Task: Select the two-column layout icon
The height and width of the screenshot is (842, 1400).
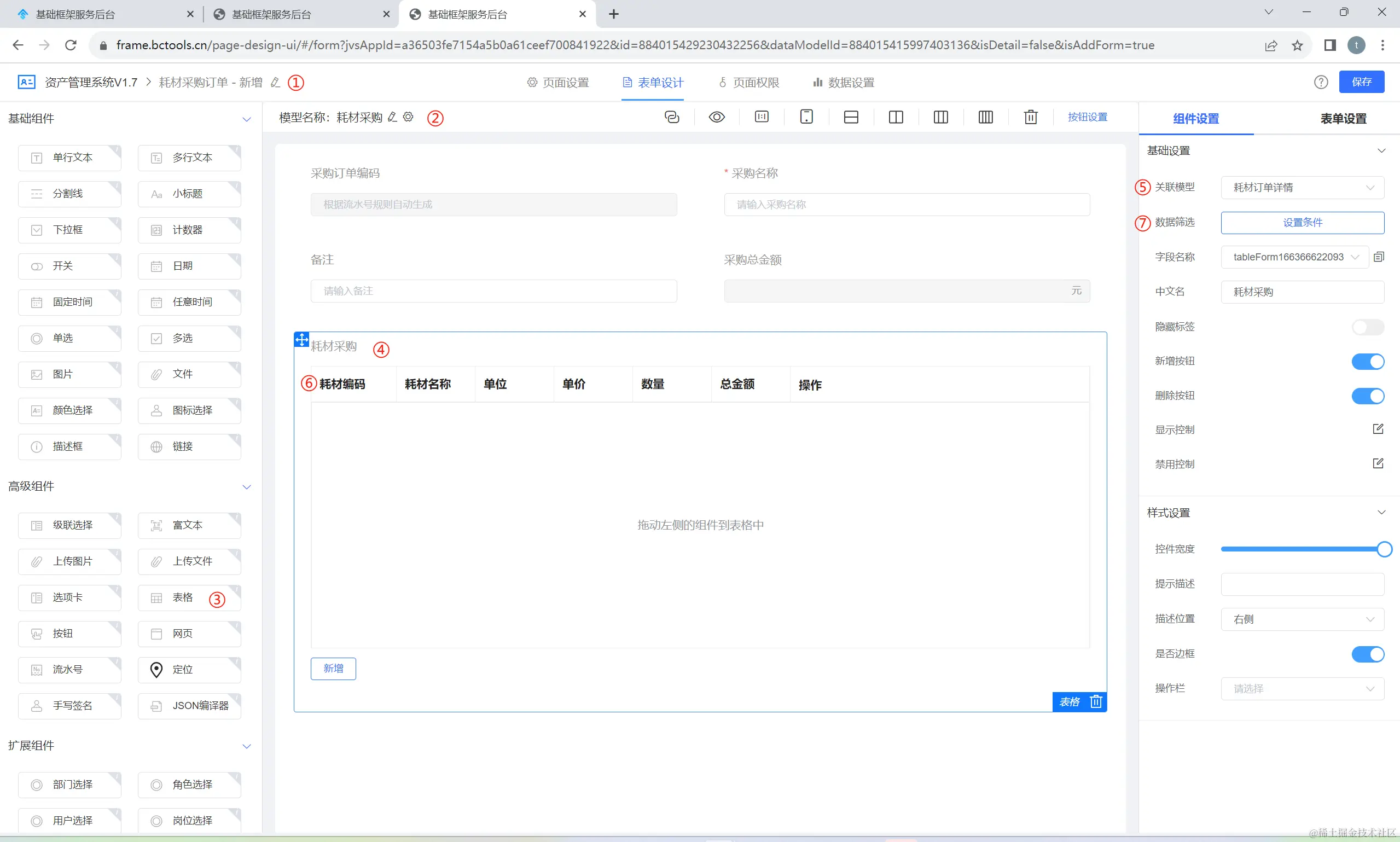Action: 896,117
